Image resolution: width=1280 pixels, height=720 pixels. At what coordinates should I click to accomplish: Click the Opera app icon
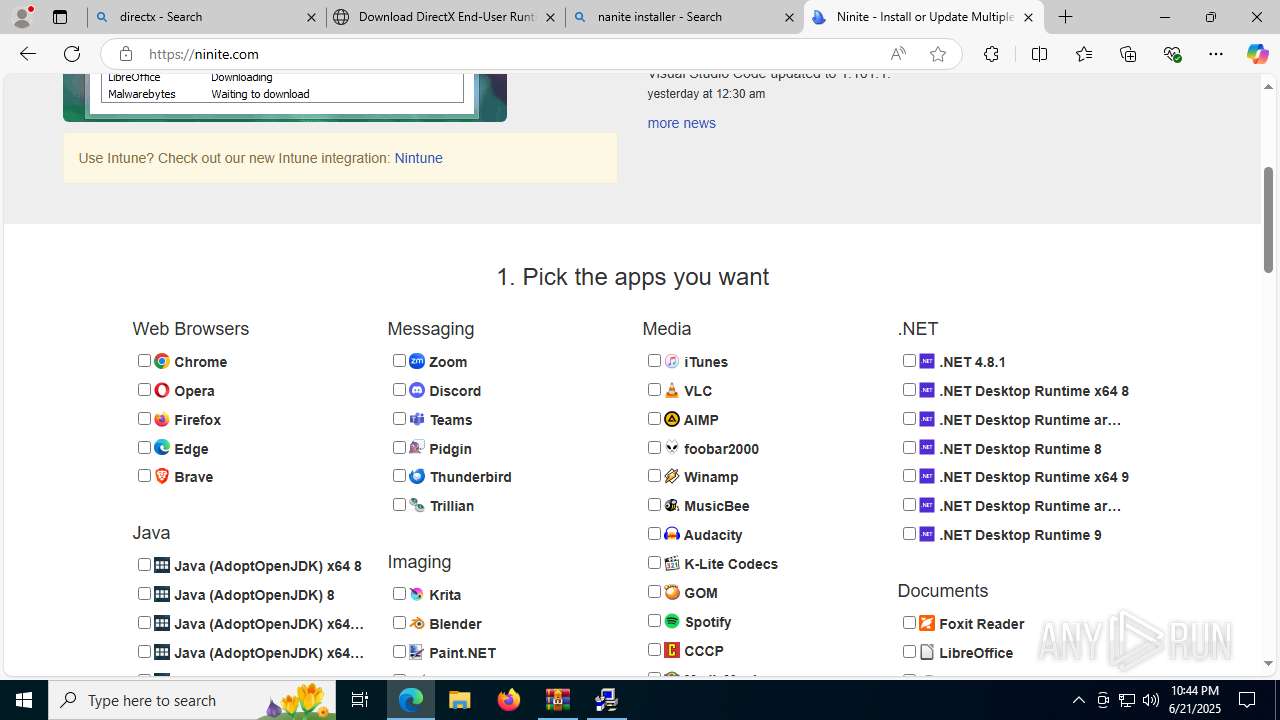click(x=162, y=390)
